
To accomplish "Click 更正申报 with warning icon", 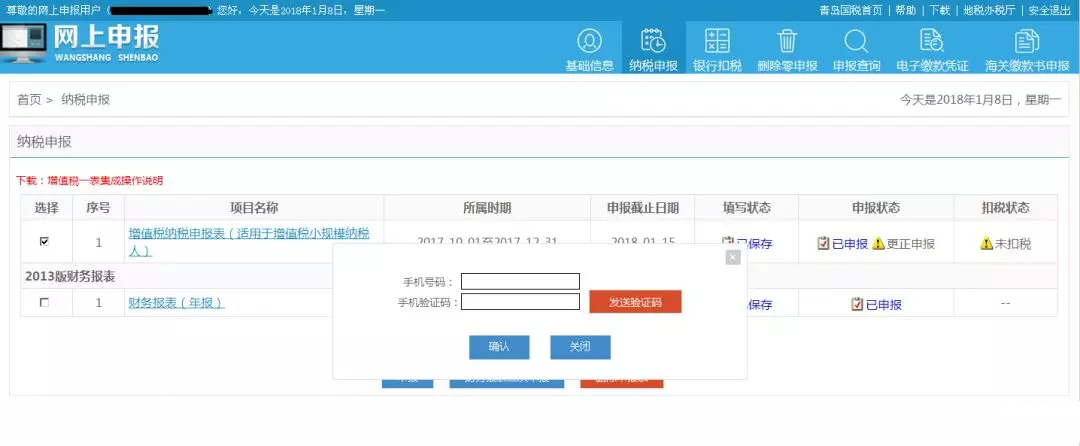I will 903,244.
